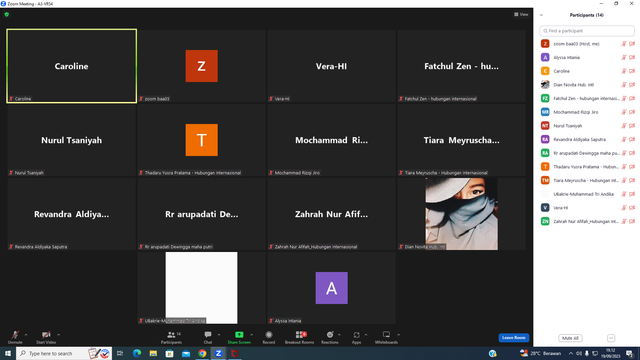
Task: Show hidden system tray icons
Action: click(571, 353)
